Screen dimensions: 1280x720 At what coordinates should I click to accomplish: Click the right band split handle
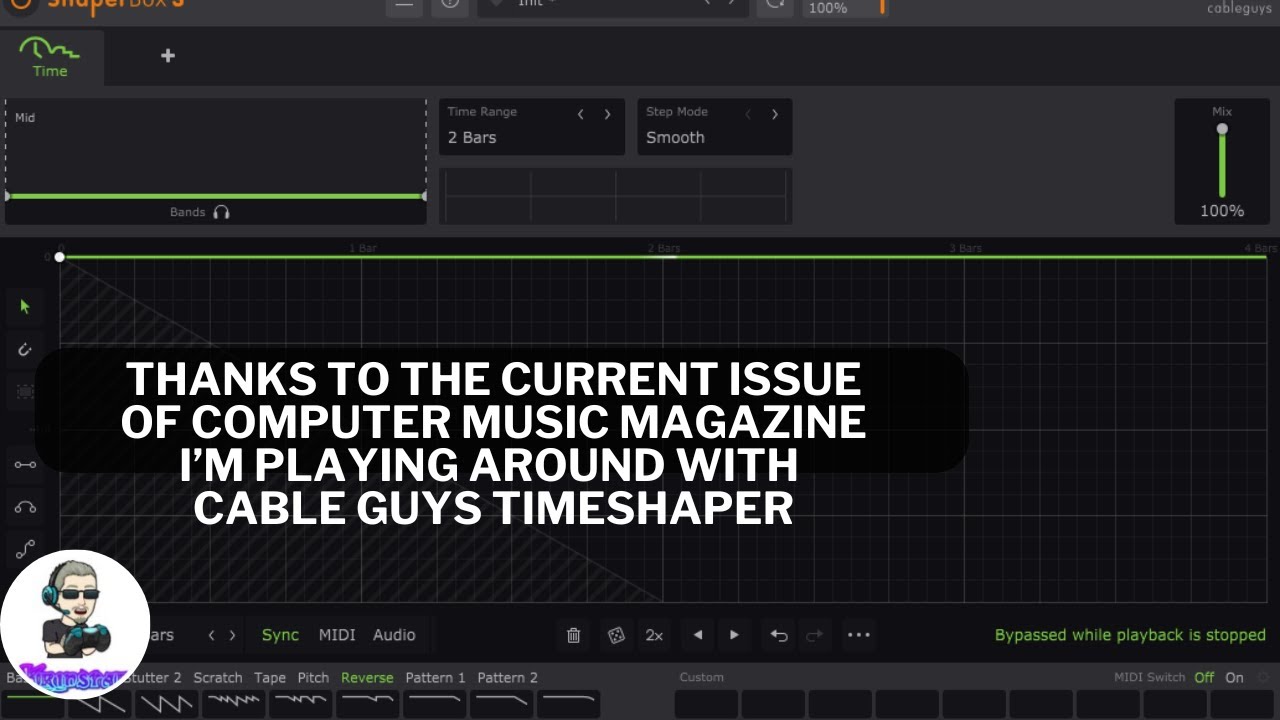[x=424, y=196]
